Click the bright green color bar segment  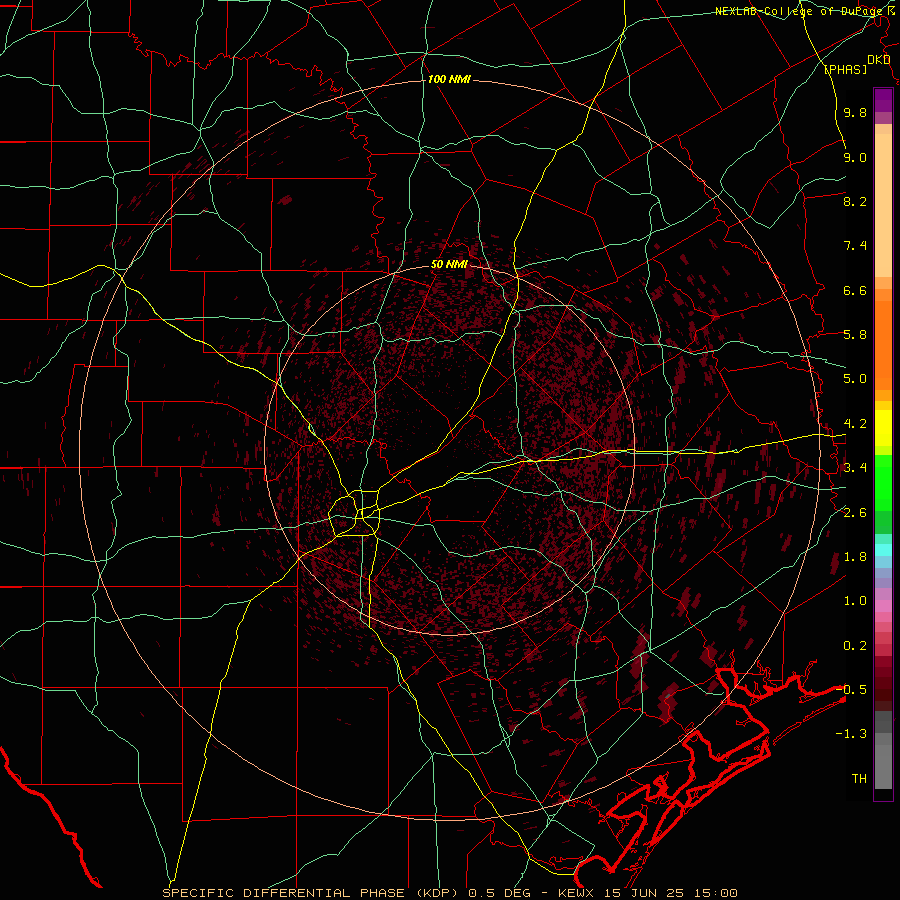[883, 482]
